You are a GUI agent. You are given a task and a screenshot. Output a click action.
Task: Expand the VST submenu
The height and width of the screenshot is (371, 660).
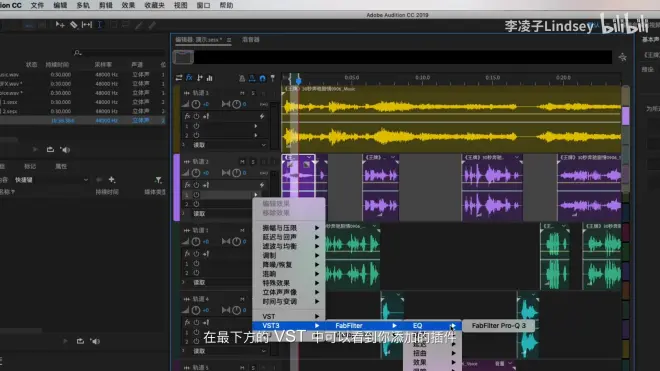[289, 316]
